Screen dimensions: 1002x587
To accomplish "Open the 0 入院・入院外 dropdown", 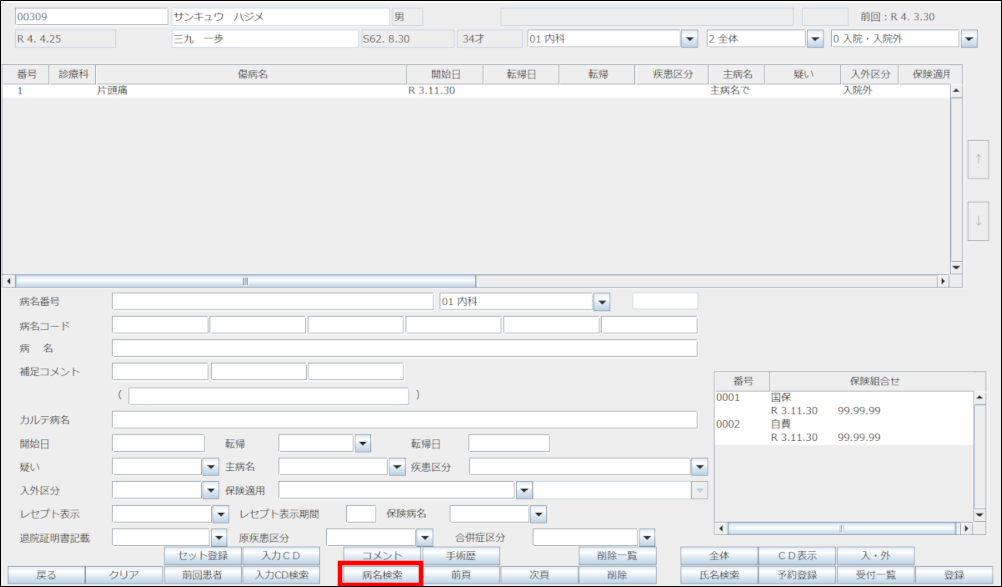I will point(968,39).
